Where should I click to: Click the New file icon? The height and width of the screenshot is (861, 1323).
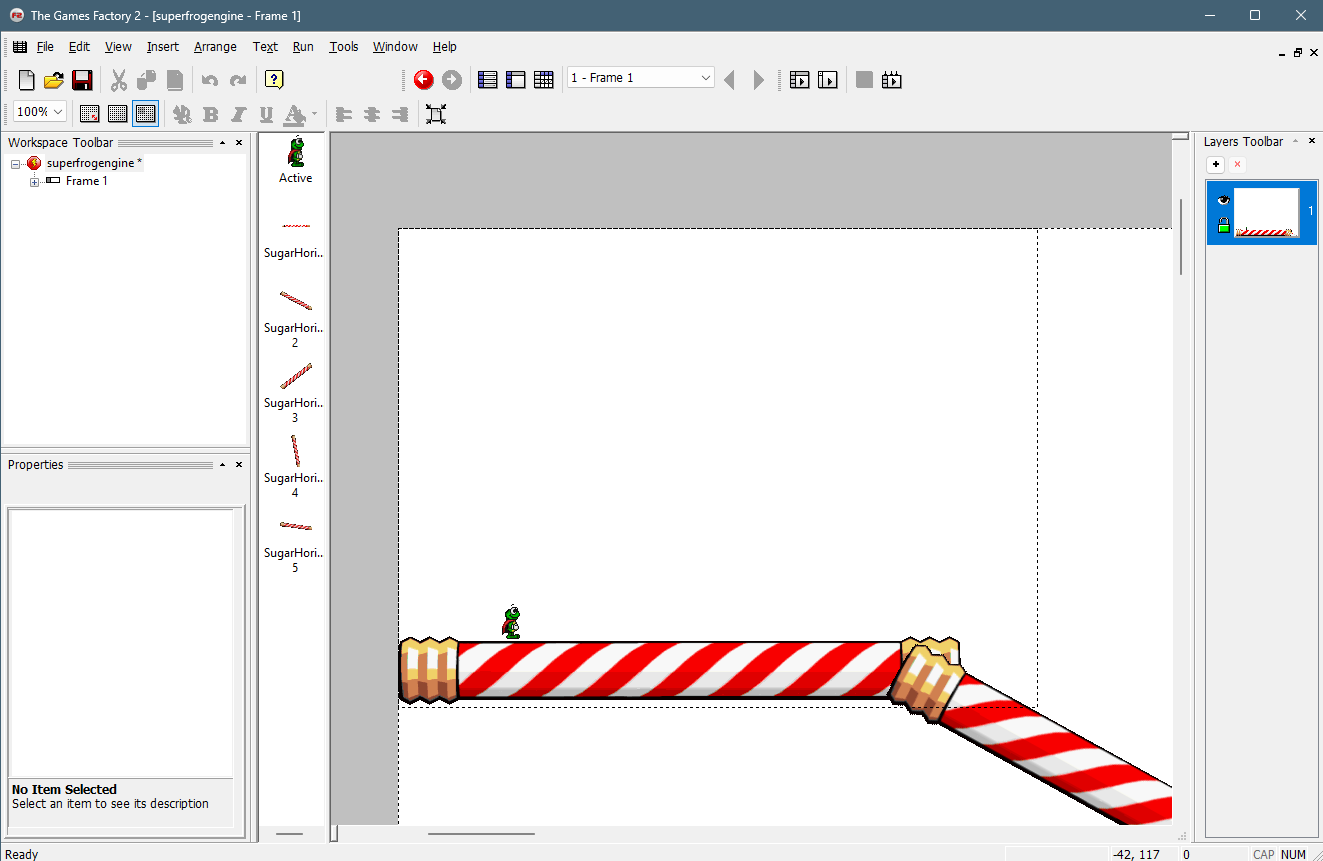(27, 80)
